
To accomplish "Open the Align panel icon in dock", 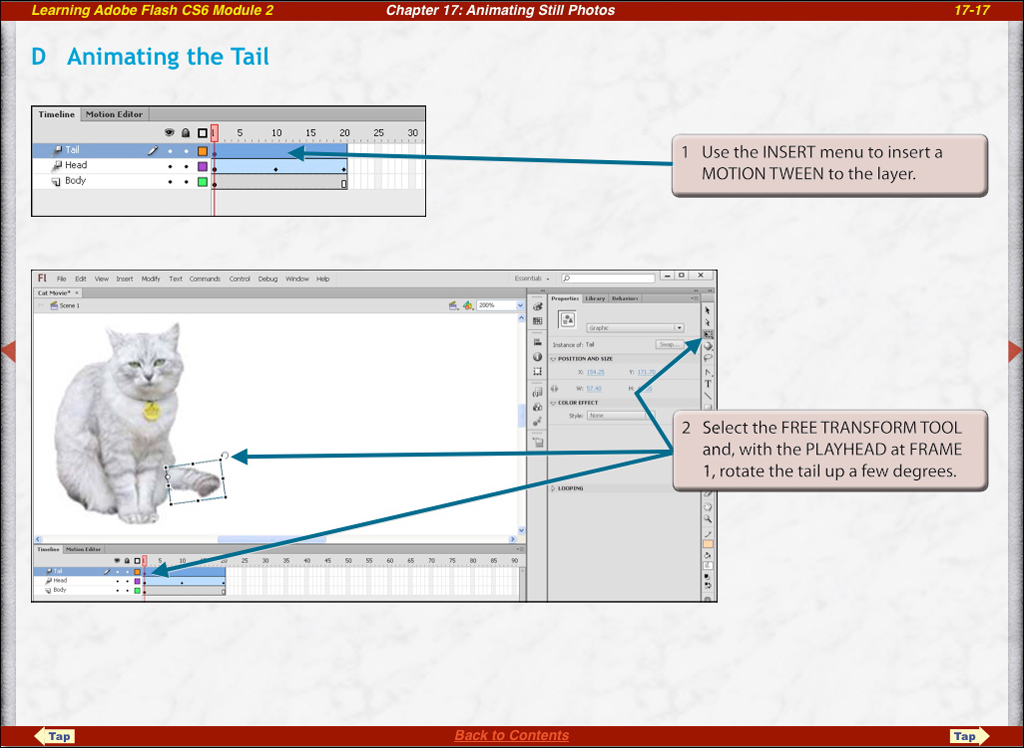I will pos(537,342).
